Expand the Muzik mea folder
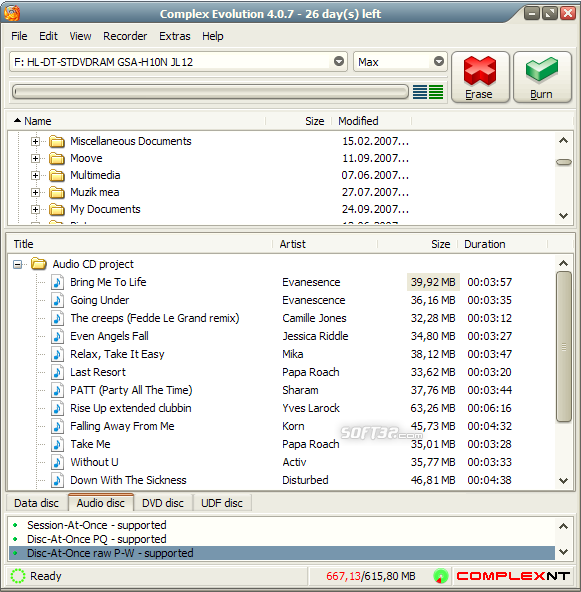The width and height of the screenshot is (581, 592). (x=35, y=193)
